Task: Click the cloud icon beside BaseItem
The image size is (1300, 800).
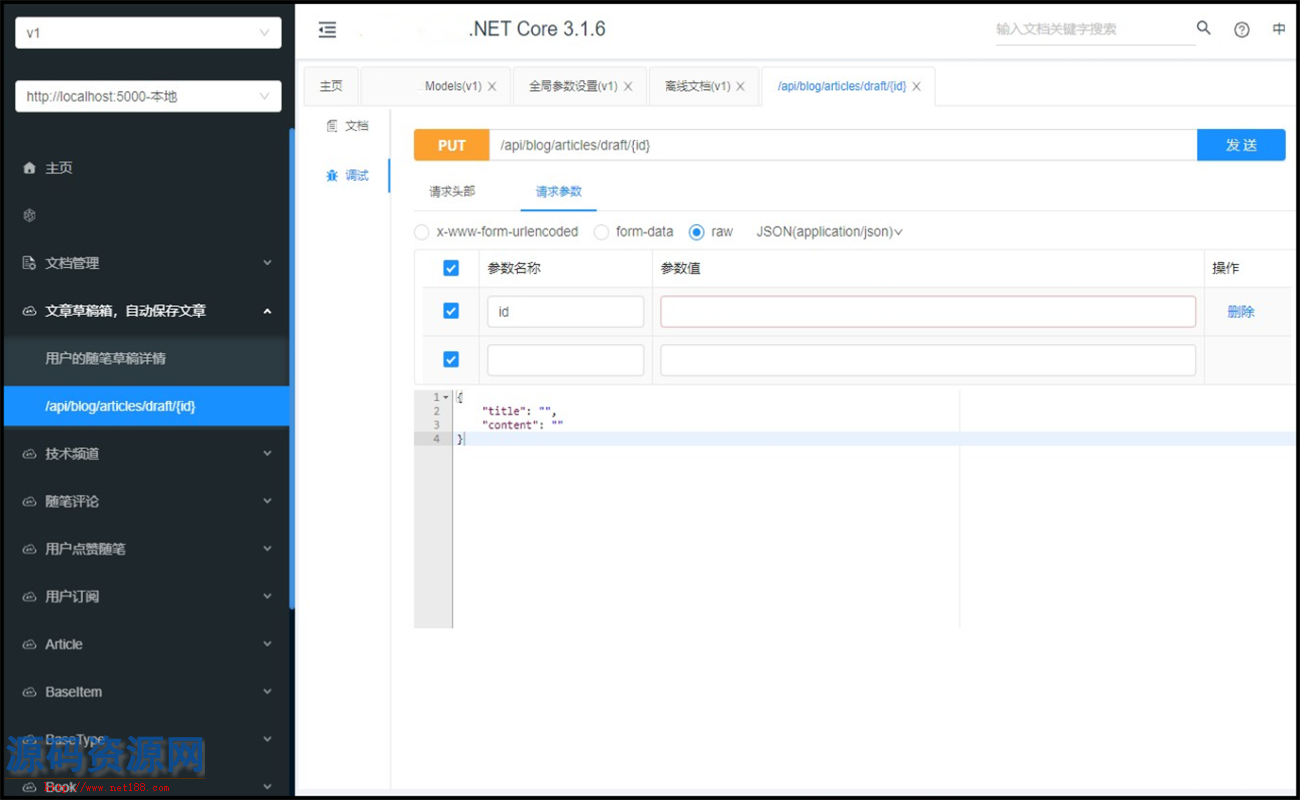Action: (29, 692)
